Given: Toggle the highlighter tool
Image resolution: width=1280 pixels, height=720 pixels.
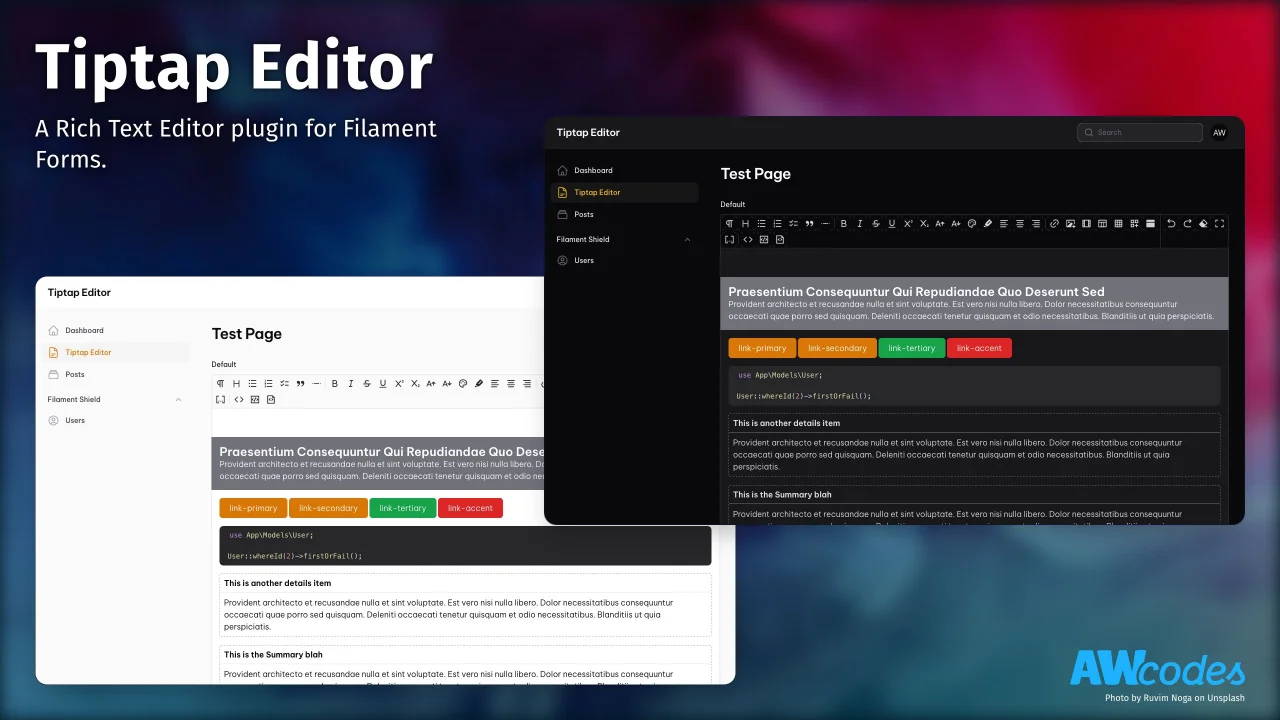Looking at the screenshot, I should pyautogui.click(x=988, y=224).
